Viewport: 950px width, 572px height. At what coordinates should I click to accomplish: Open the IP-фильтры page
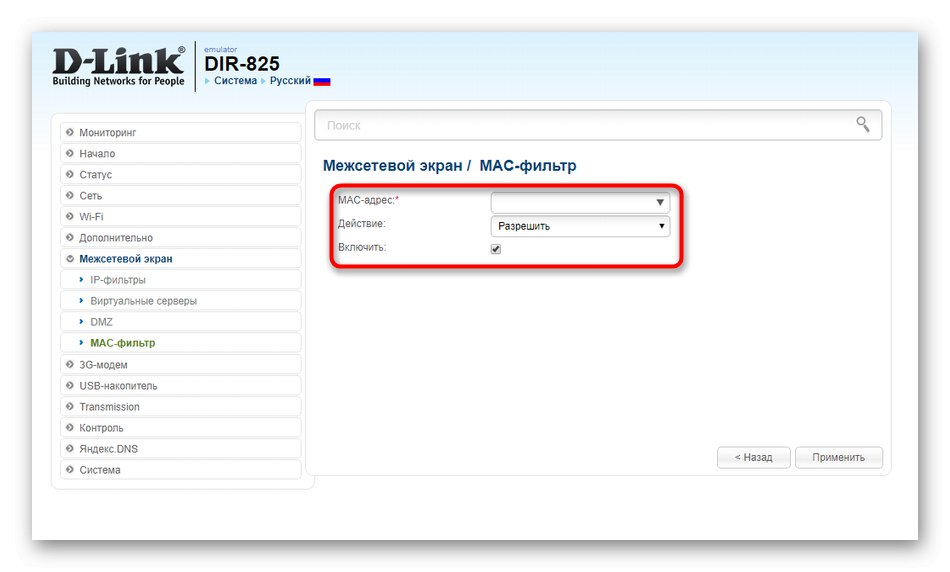click(181, 280)
